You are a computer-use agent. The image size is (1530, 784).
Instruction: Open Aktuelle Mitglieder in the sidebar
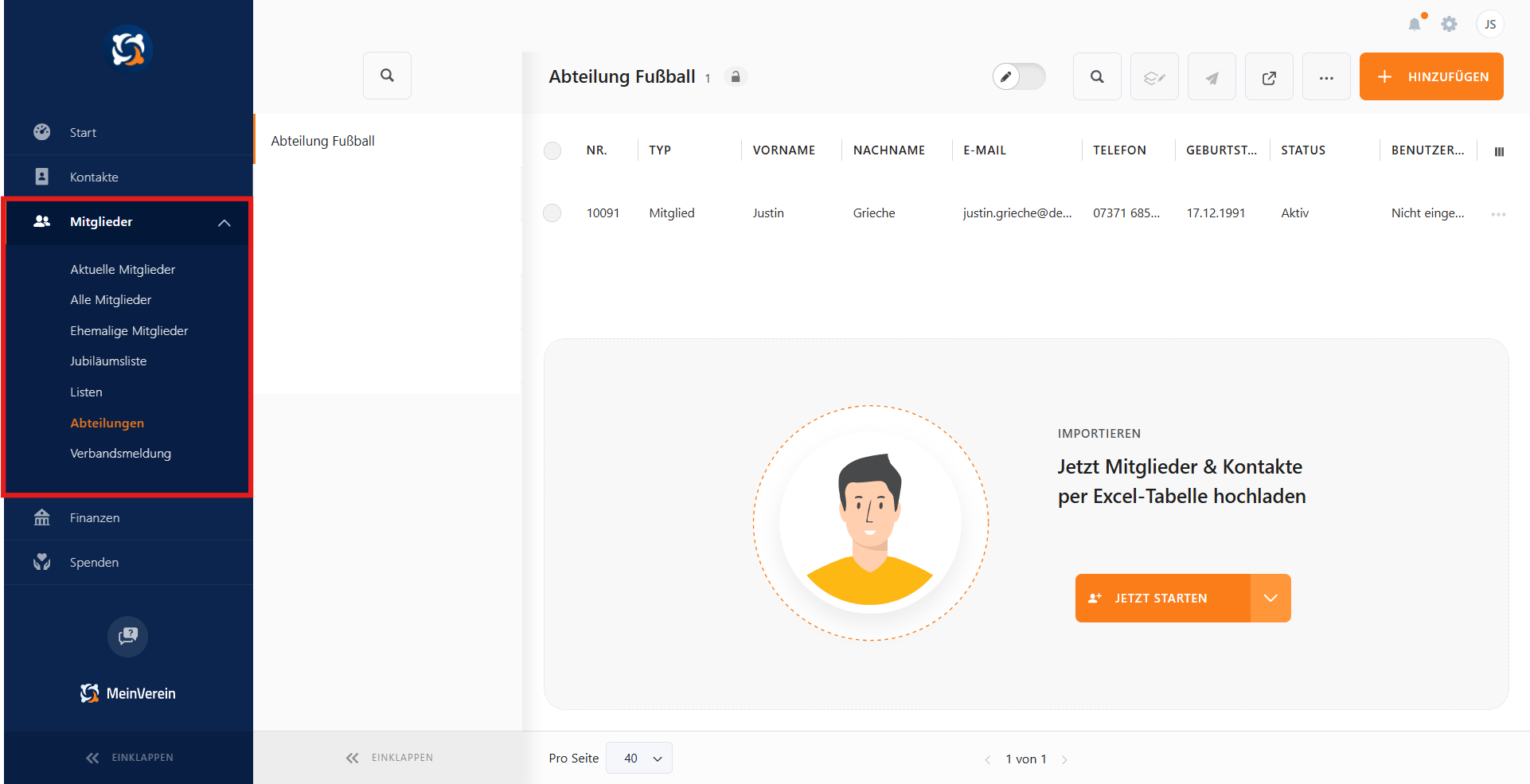pos(123,269)
